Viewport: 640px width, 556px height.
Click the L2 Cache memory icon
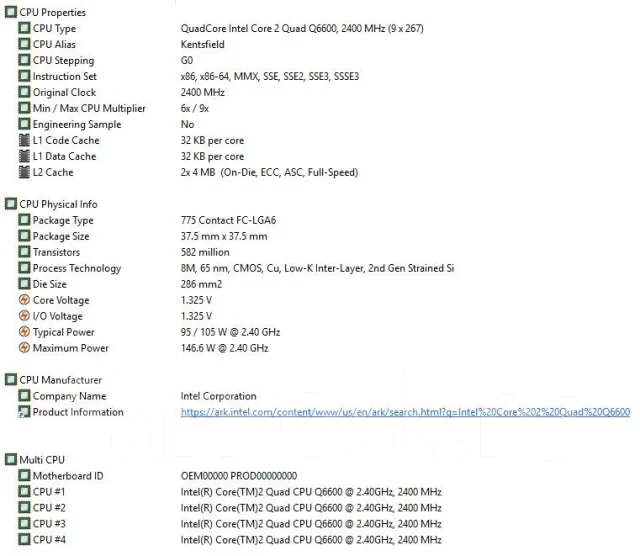pos(24,172)
